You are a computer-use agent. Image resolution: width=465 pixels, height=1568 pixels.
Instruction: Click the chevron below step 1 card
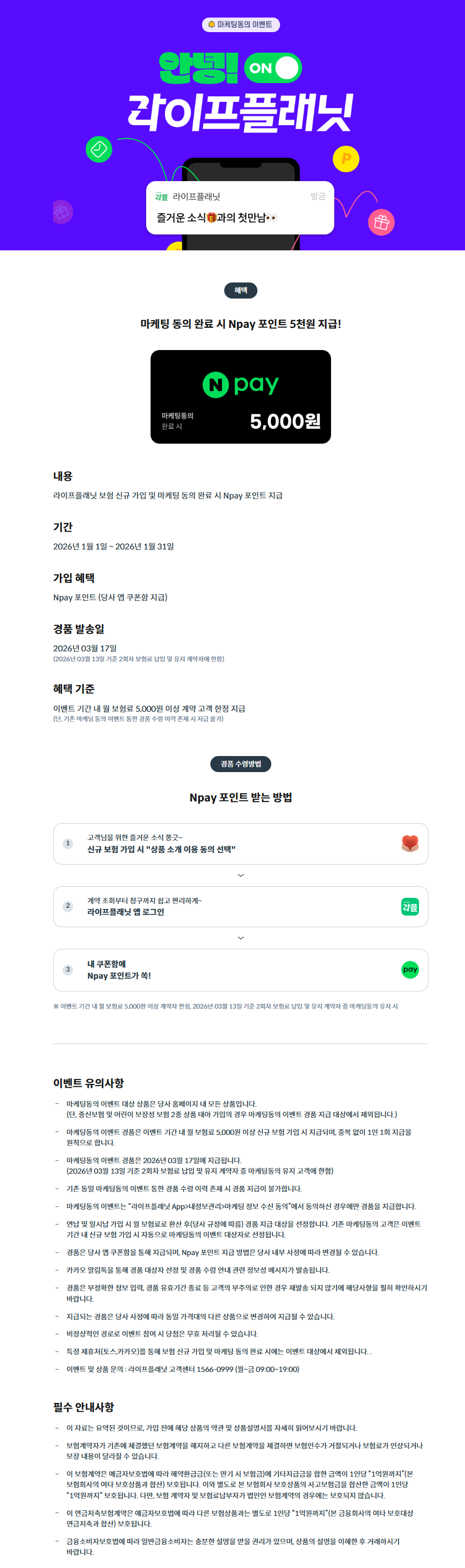pos(240,875)
